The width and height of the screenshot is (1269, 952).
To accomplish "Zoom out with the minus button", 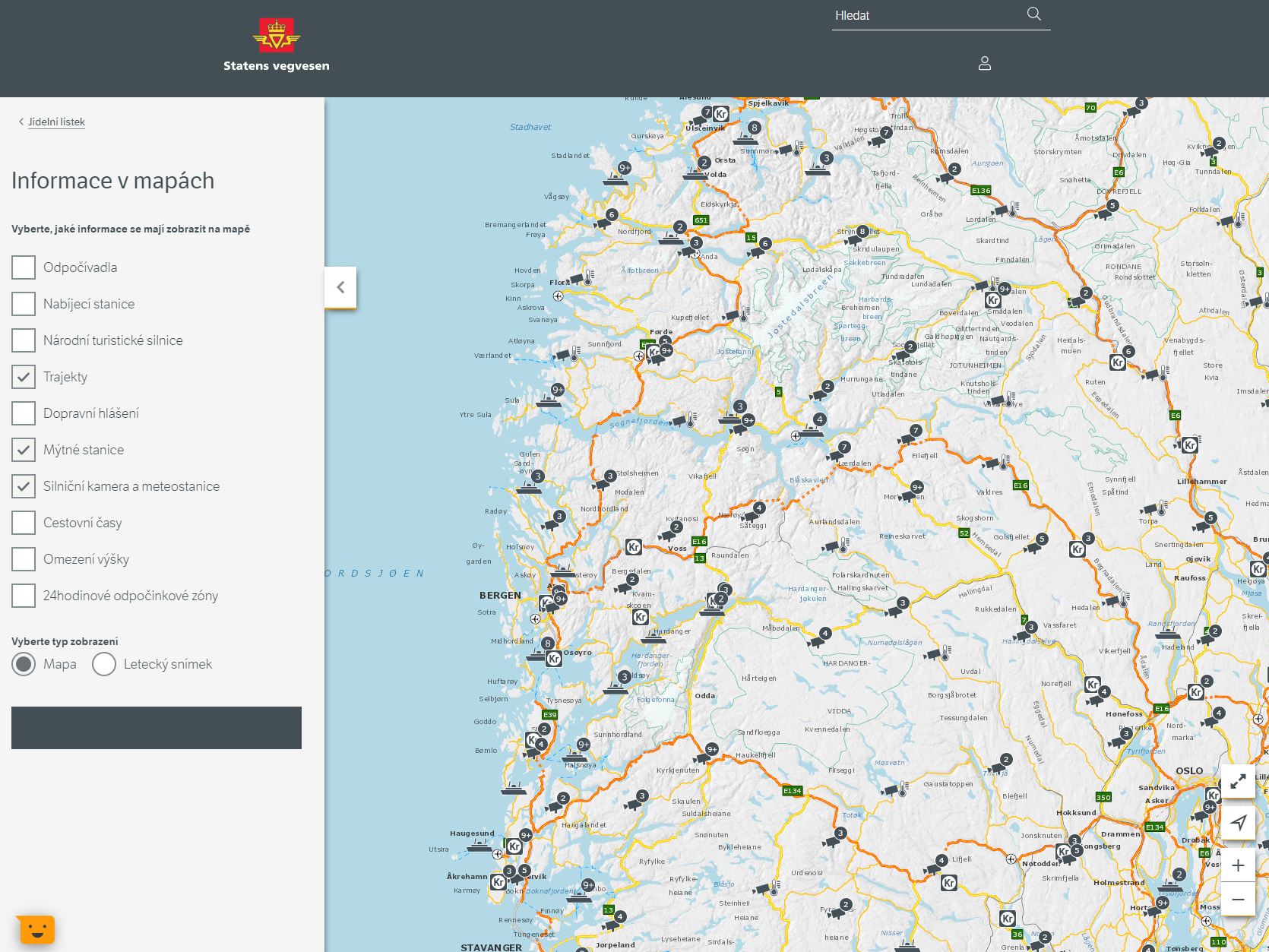I will pyautogui.click(x=1238, y=900).
